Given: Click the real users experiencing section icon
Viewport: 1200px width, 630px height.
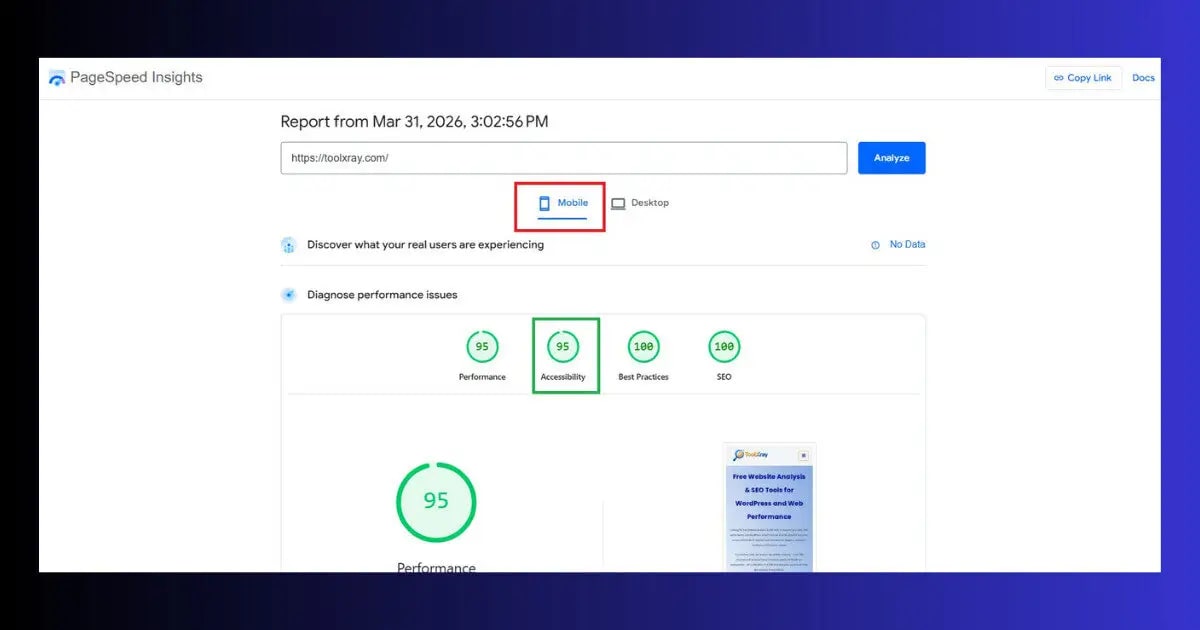Looking at the screenshot, I should (x=289, y=244).
